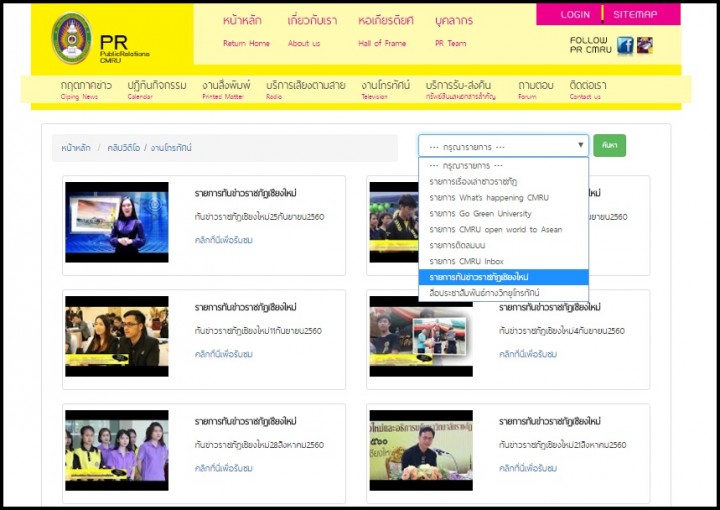This screenshot has height=510, width=720.
Task: Click the ทันข่าวราชภัฏเชียงใหม่28สิงหาคม2560 description text
Action: (x=259, y=445)
